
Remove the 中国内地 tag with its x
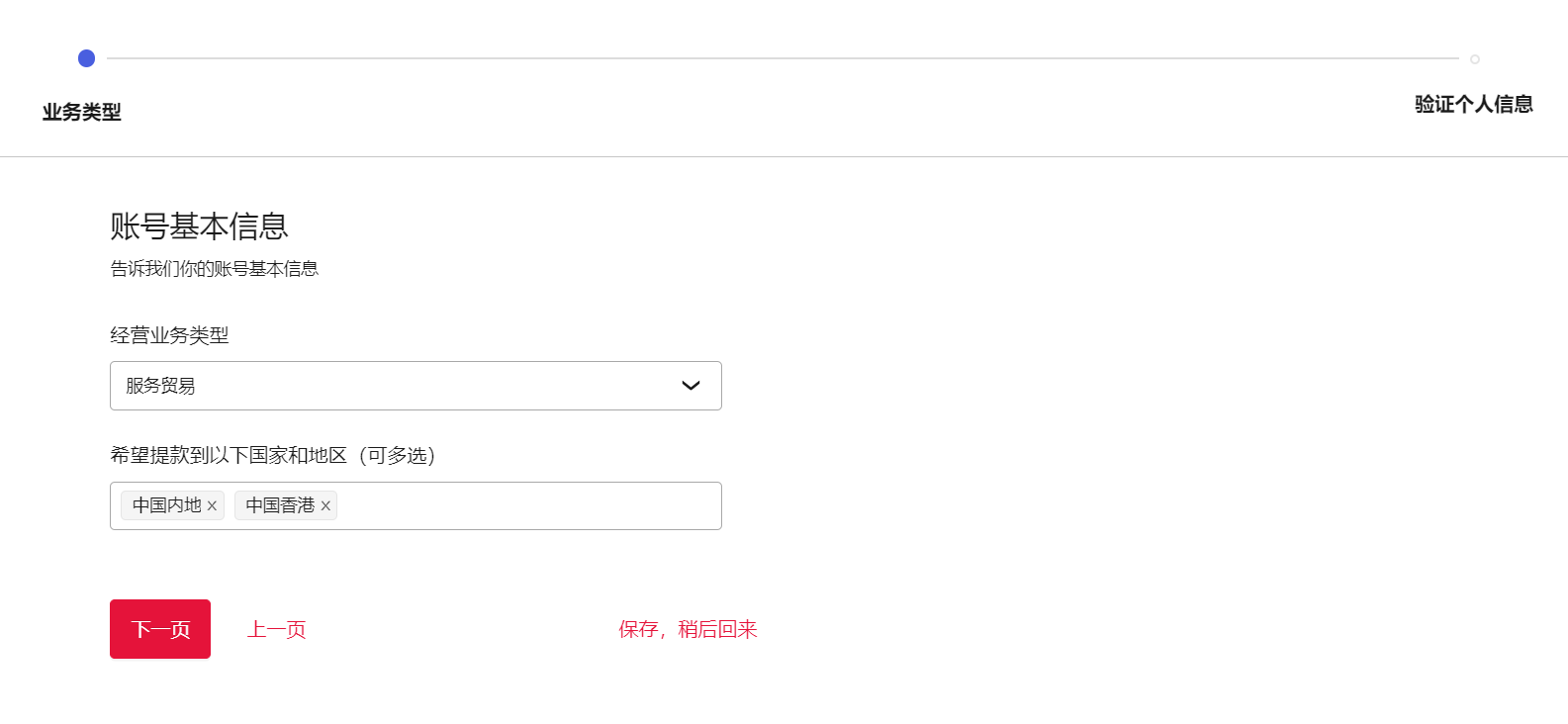[x=212, y=505]
